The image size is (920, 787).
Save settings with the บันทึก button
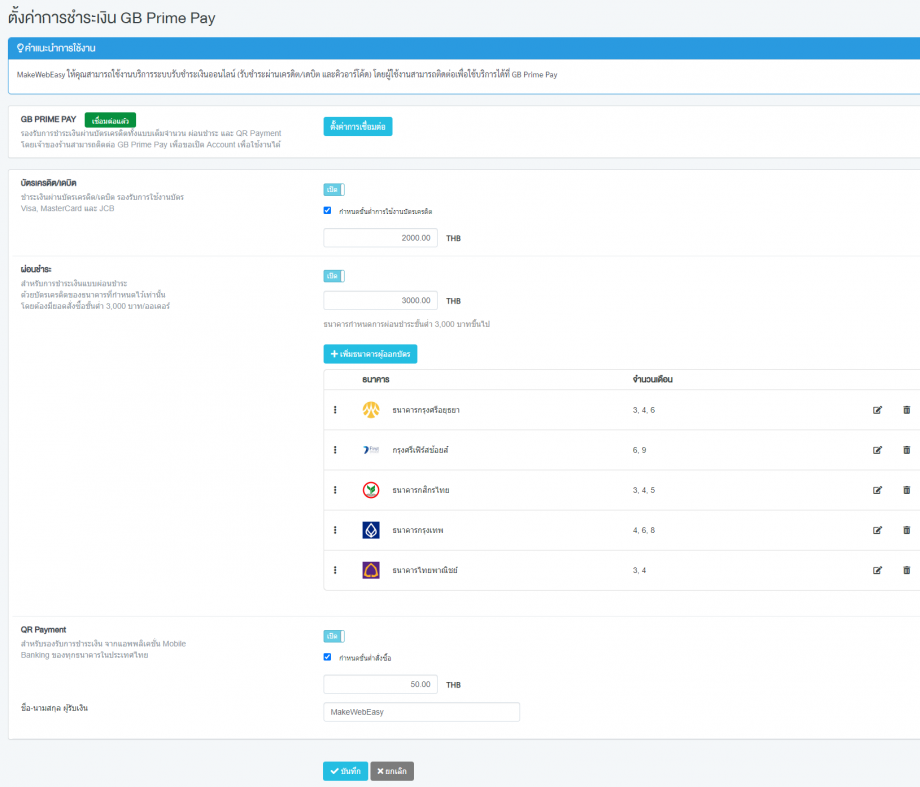point(346,771)
